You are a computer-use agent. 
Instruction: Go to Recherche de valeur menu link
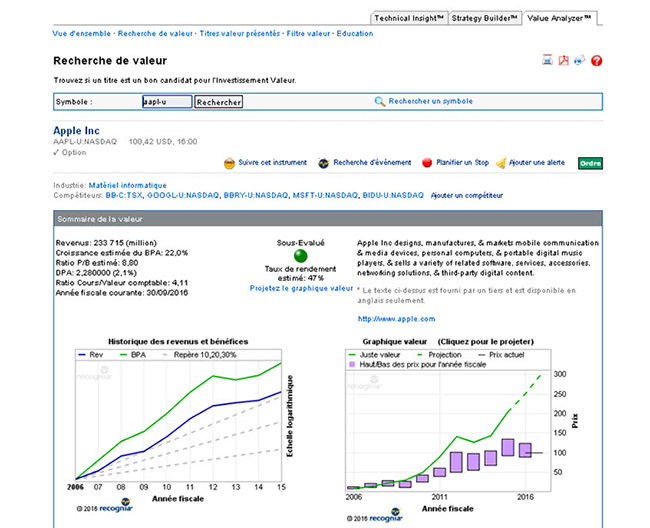(155, 34)
